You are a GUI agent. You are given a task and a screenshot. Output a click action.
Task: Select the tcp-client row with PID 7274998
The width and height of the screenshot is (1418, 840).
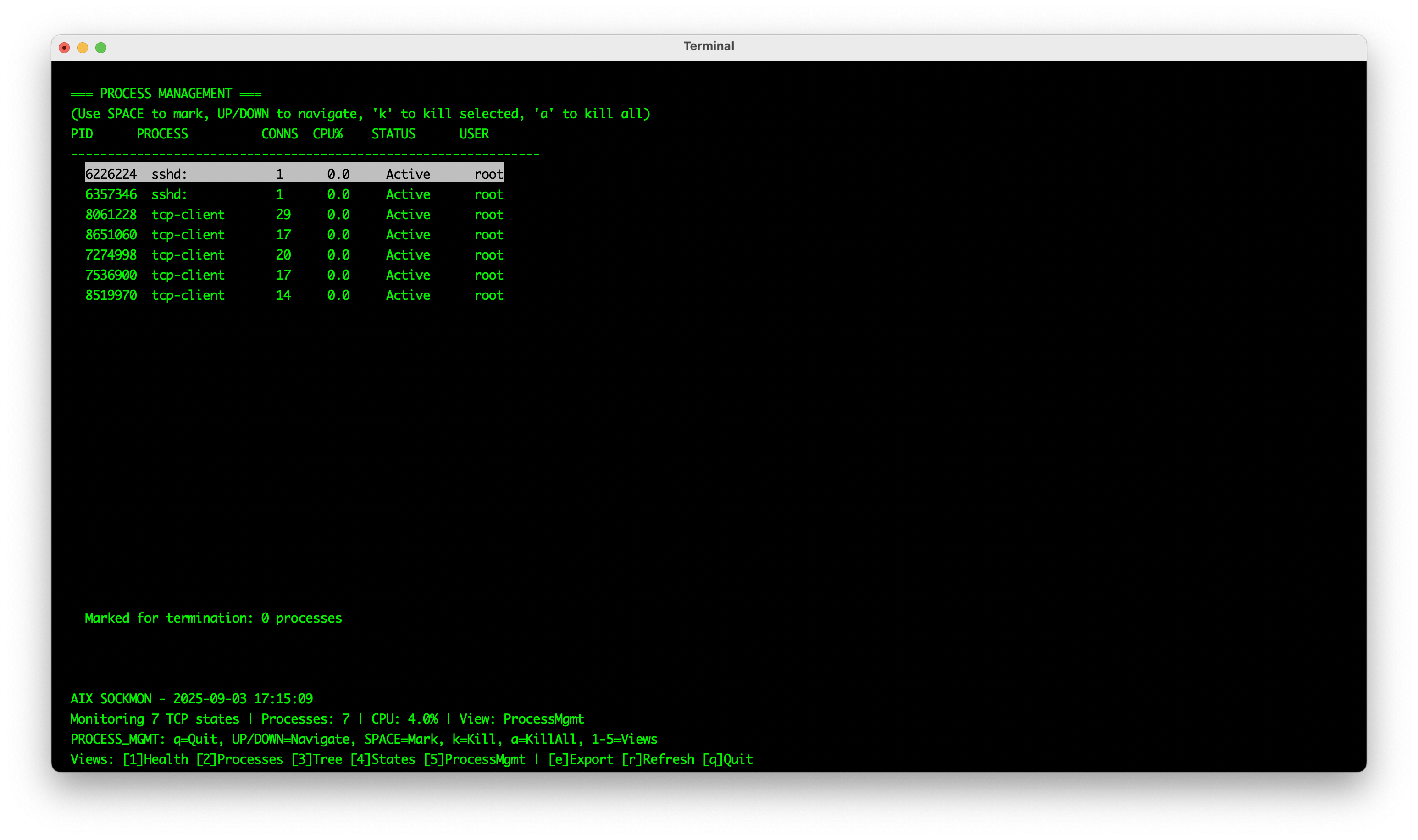click(x=294, y=255)
